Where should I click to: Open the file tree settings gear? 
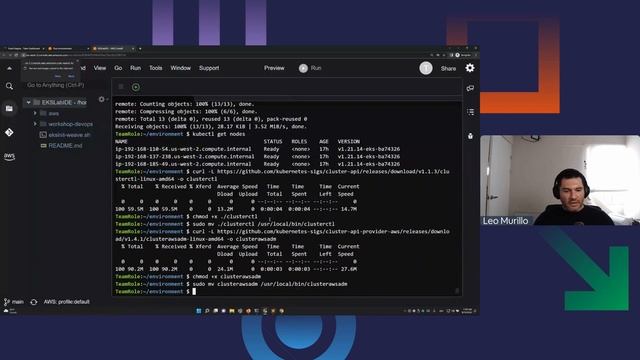(x=102, y=99)
